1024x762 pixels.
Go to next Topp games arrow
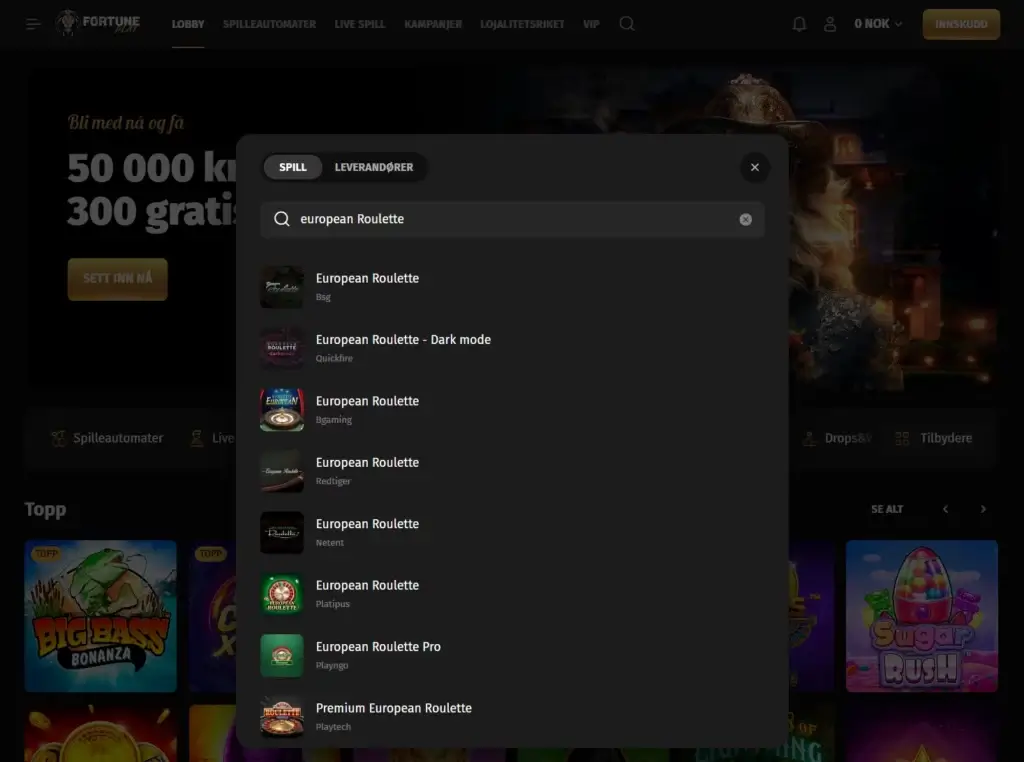pyautogui.click(x=983, y=509)
